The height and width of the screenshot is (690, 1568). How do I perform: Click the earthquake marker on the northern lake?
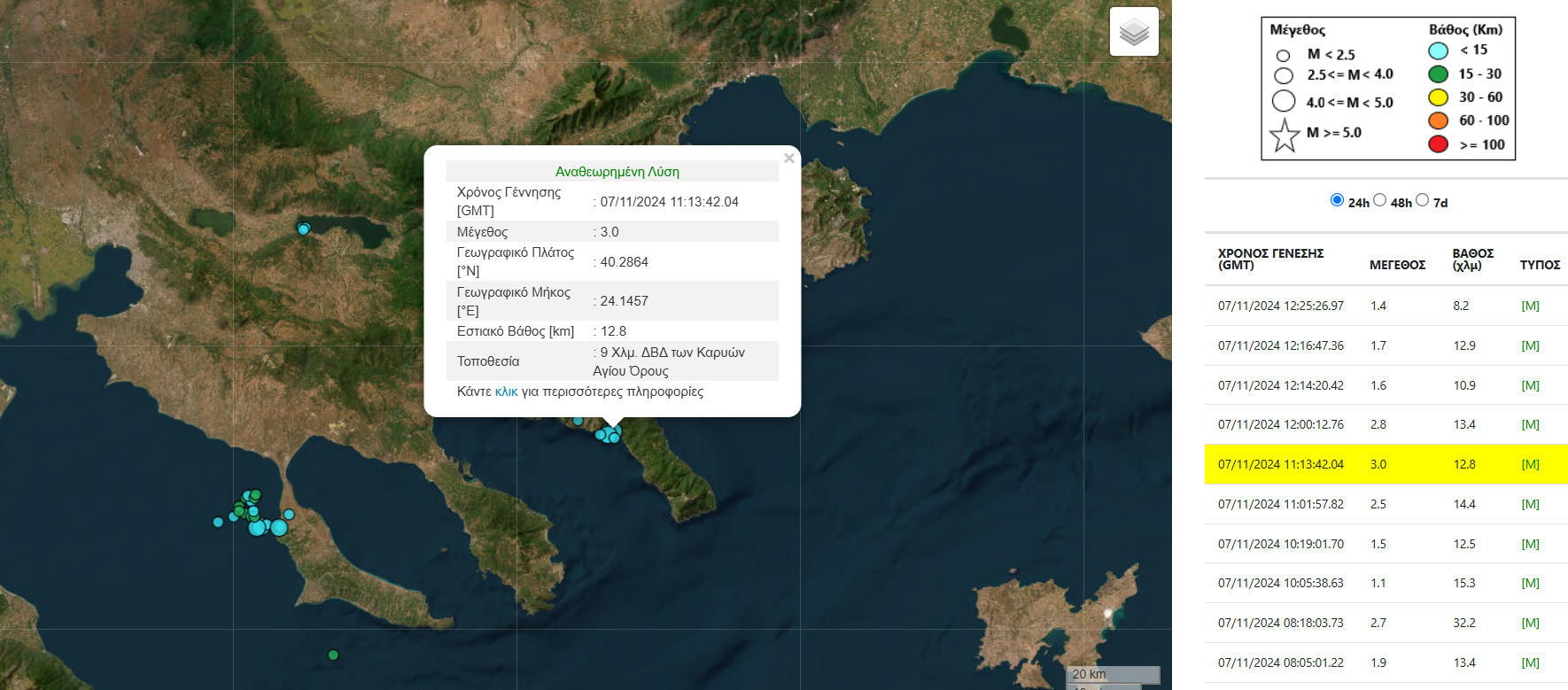click(304, 229)
